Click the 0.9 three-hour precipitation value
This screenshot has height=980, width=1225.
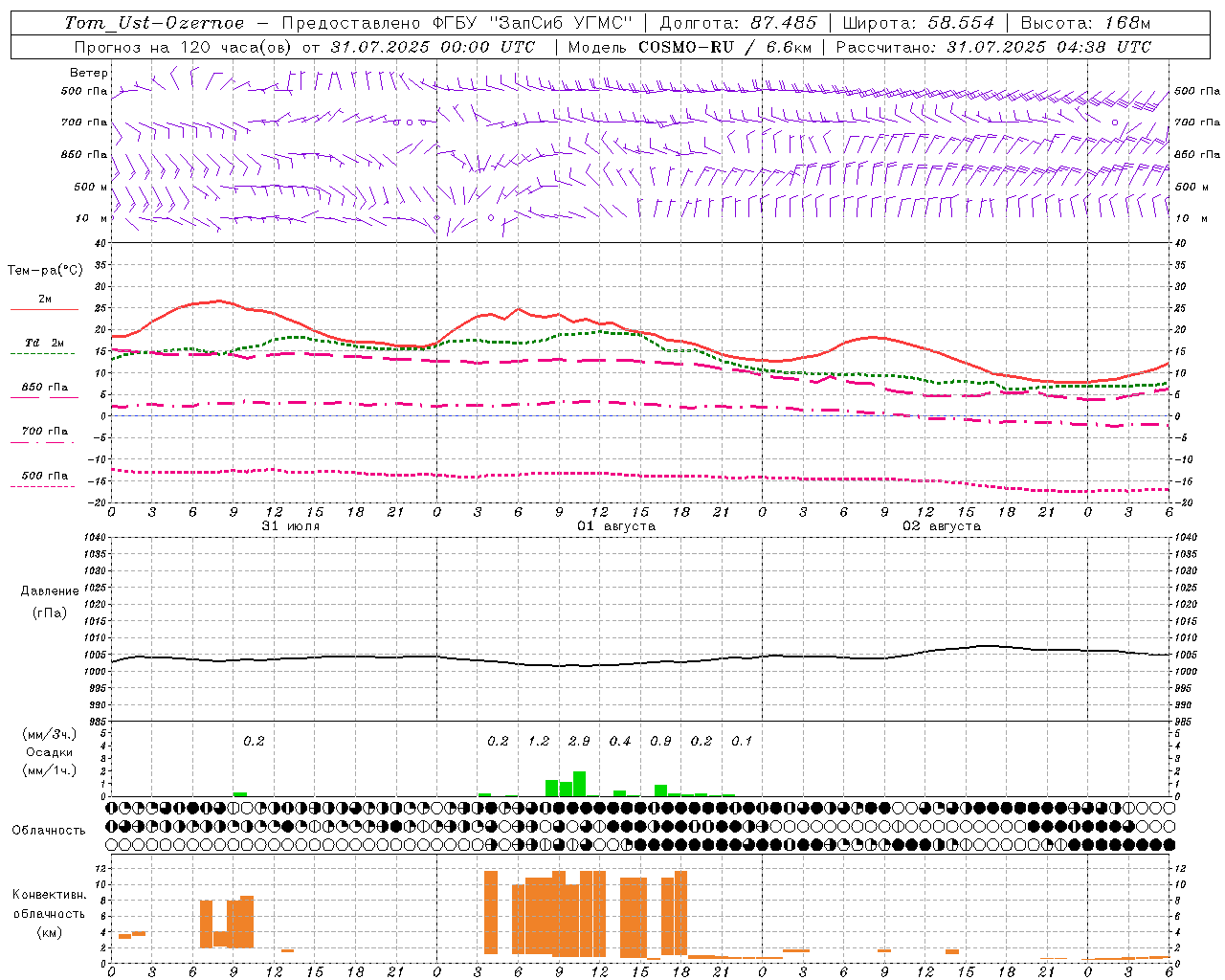click(660, 741)
